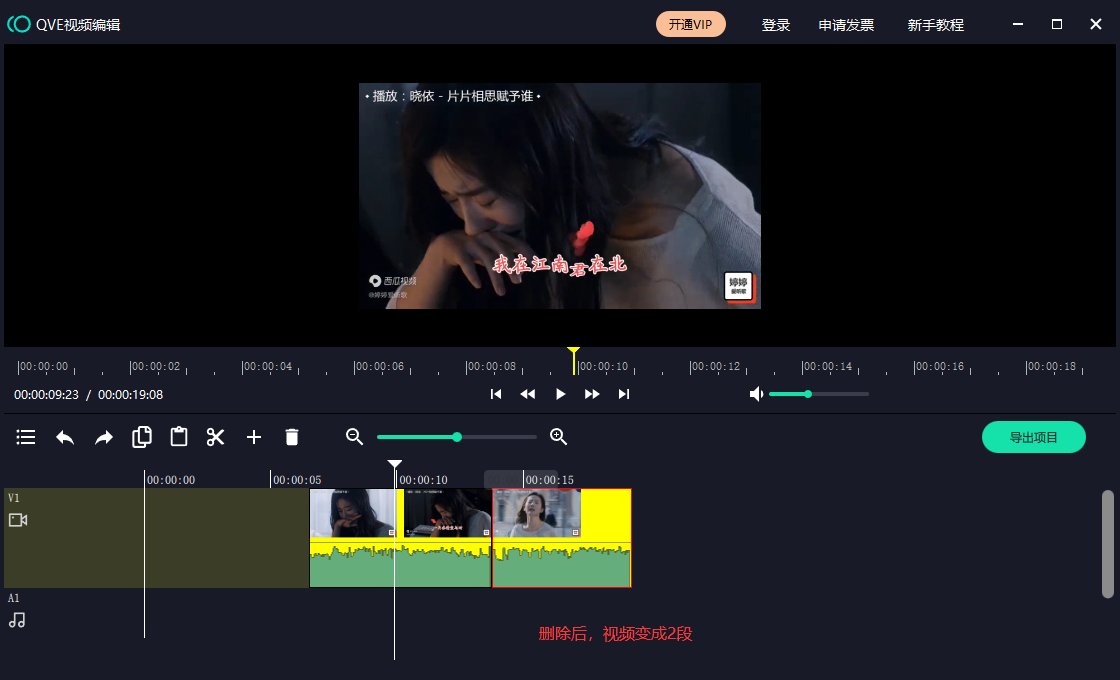Play the video preview
The height and width of the screenshot is (680, 1120).
click(560, 394)
